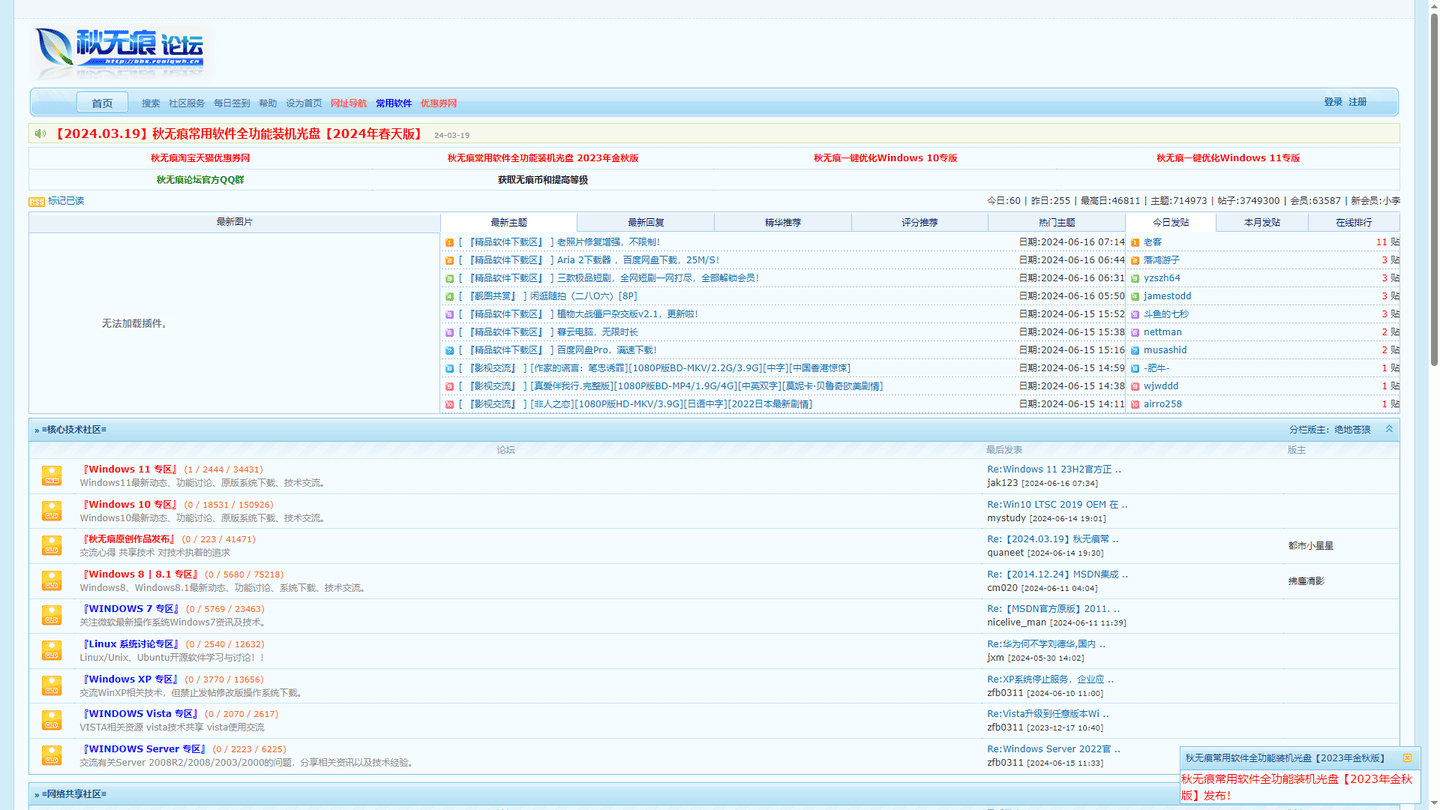Screen dimensions: 1440x810
Task: Open the 寡云电脑，无限时长 topic
Action: (597, 333)
